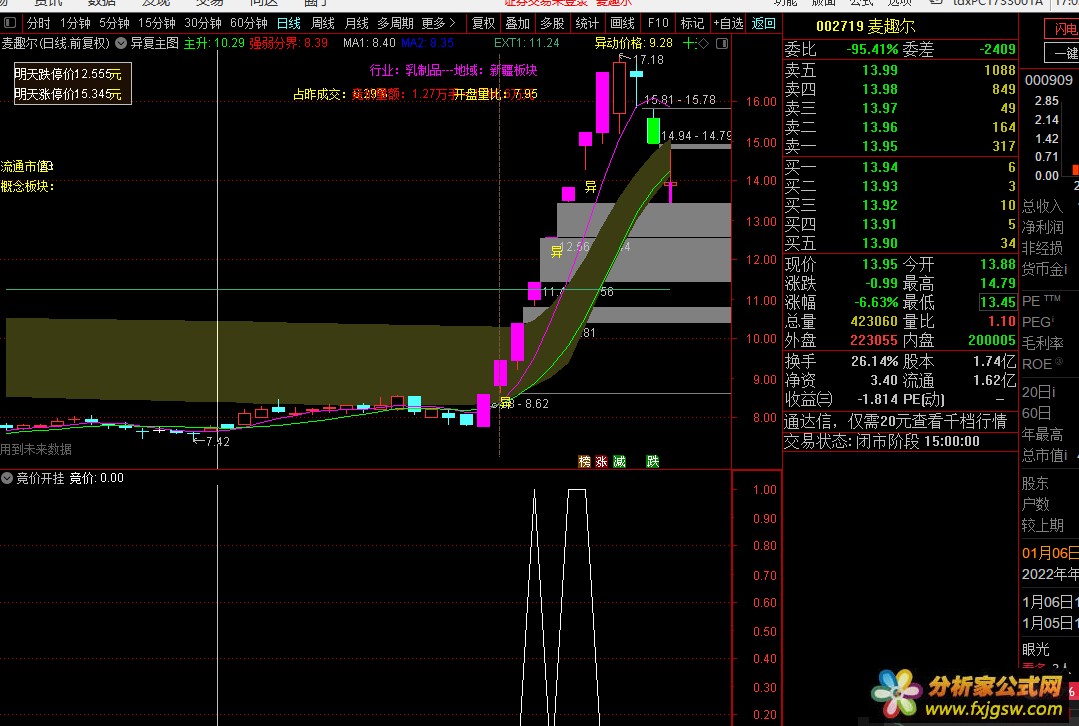Select the 日线 daily period
Viewport: 1079px width, 726px height.
click(289, 23)
